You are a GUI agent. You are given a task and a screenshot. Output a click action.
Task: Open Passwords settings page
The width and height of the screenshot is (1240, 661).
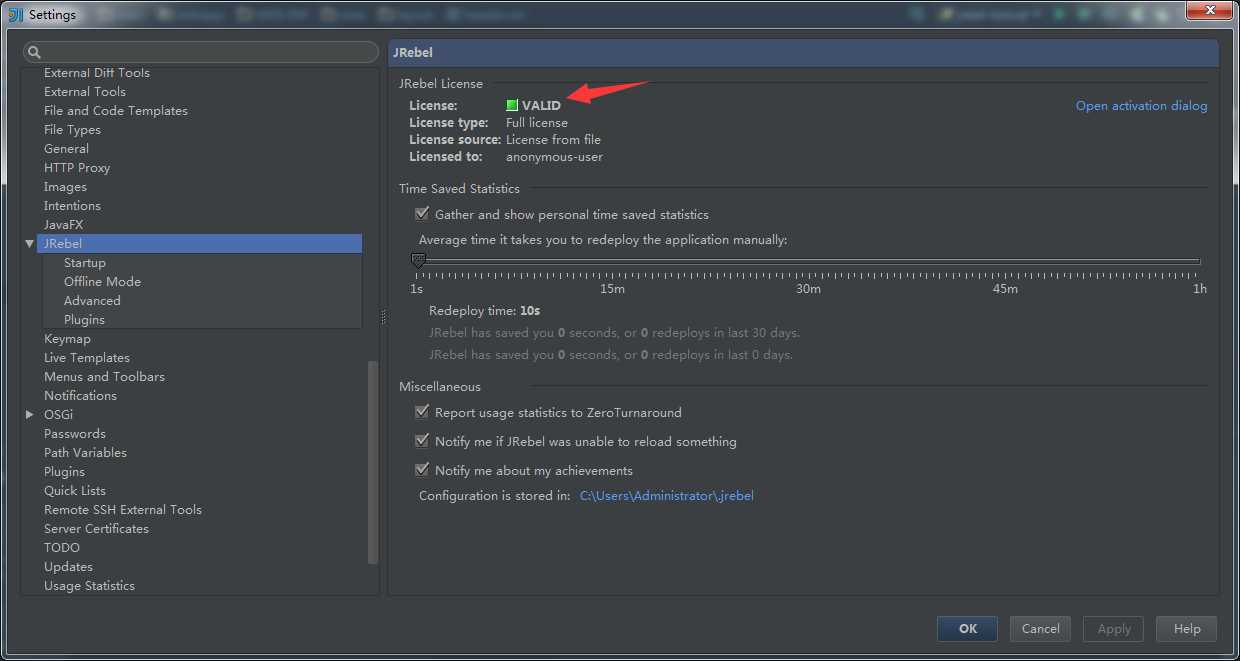click(x=75, y=433)
